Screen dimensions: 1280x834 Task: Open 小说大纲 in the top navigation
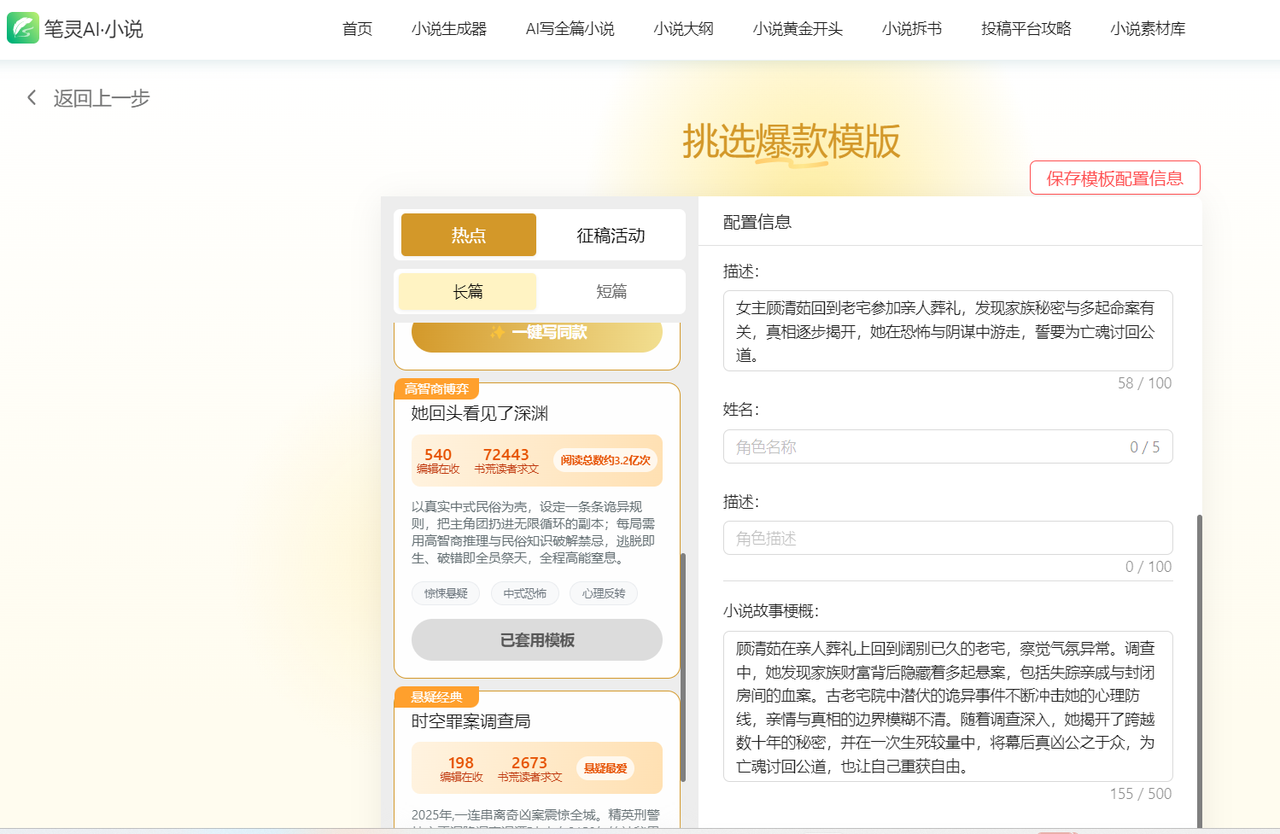[684, 29]
